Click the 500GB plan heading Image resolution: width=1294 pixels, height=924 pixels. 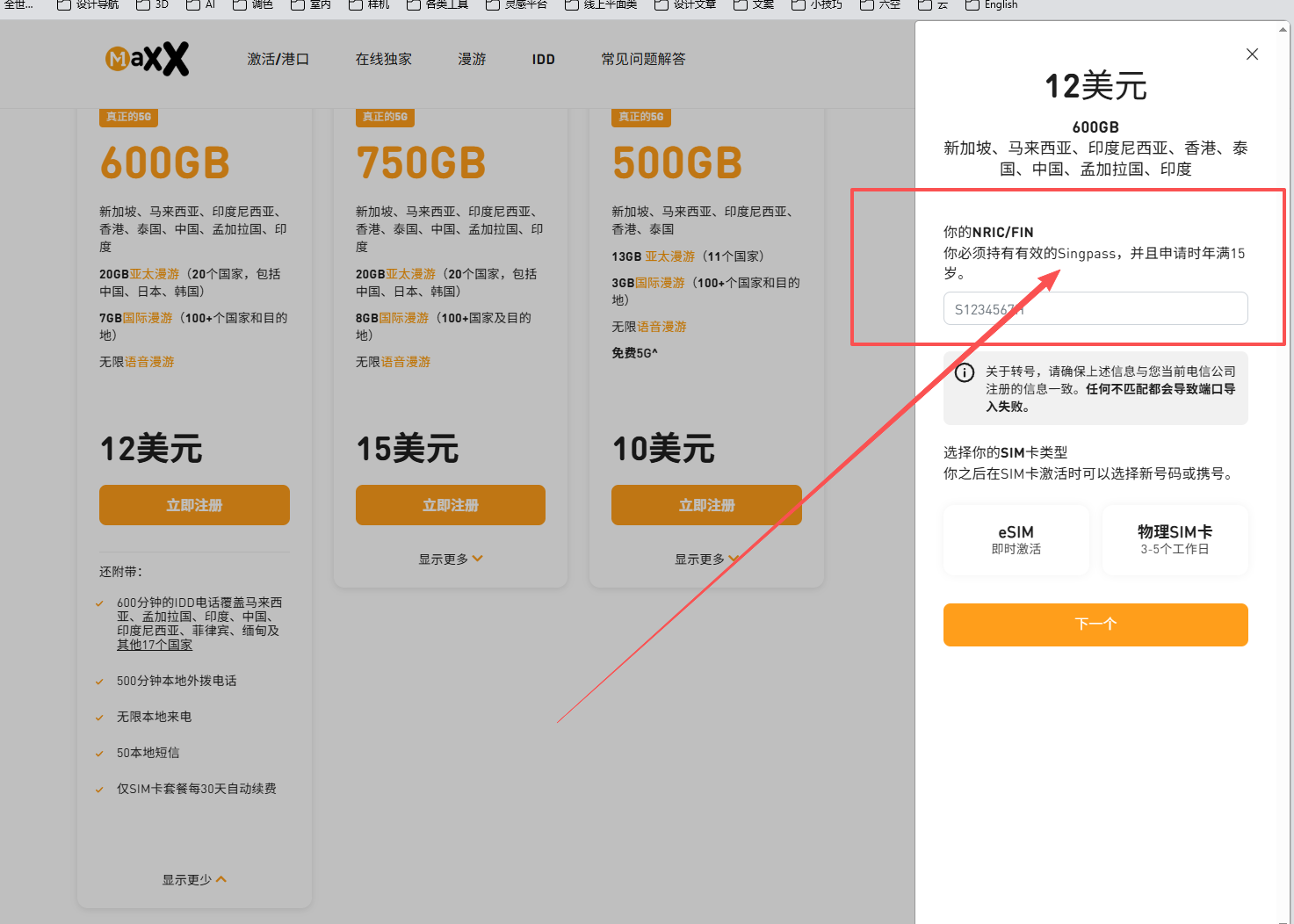click(677, 163)
